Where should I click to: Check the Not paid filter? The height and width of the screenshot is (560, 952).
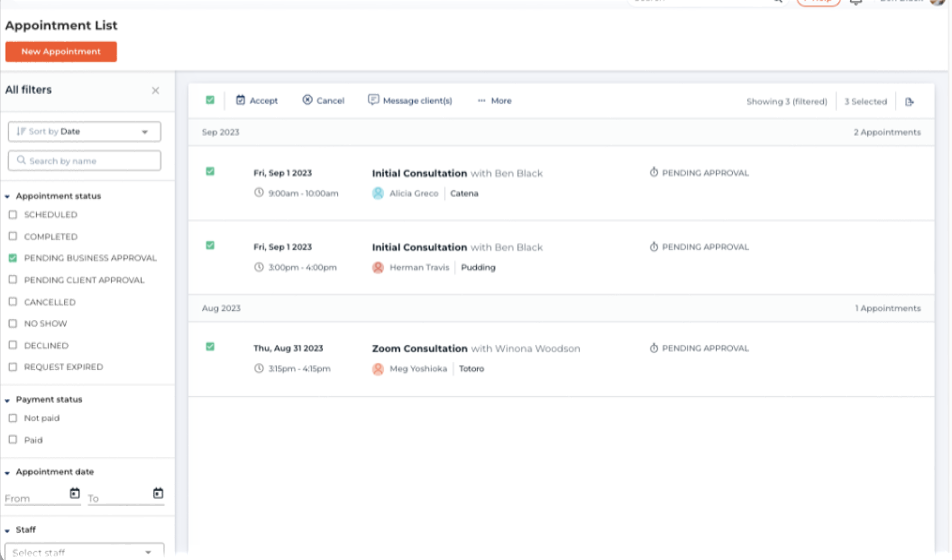[13, 418]
